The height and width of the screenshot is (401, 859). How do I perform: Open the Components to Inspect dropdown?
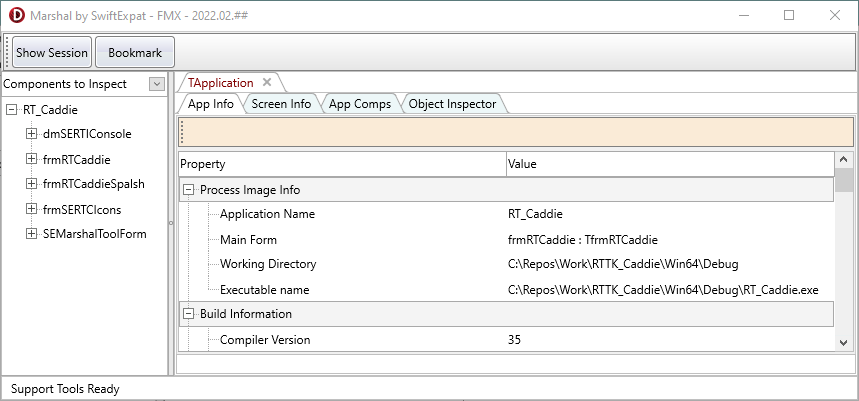[156, 84]
